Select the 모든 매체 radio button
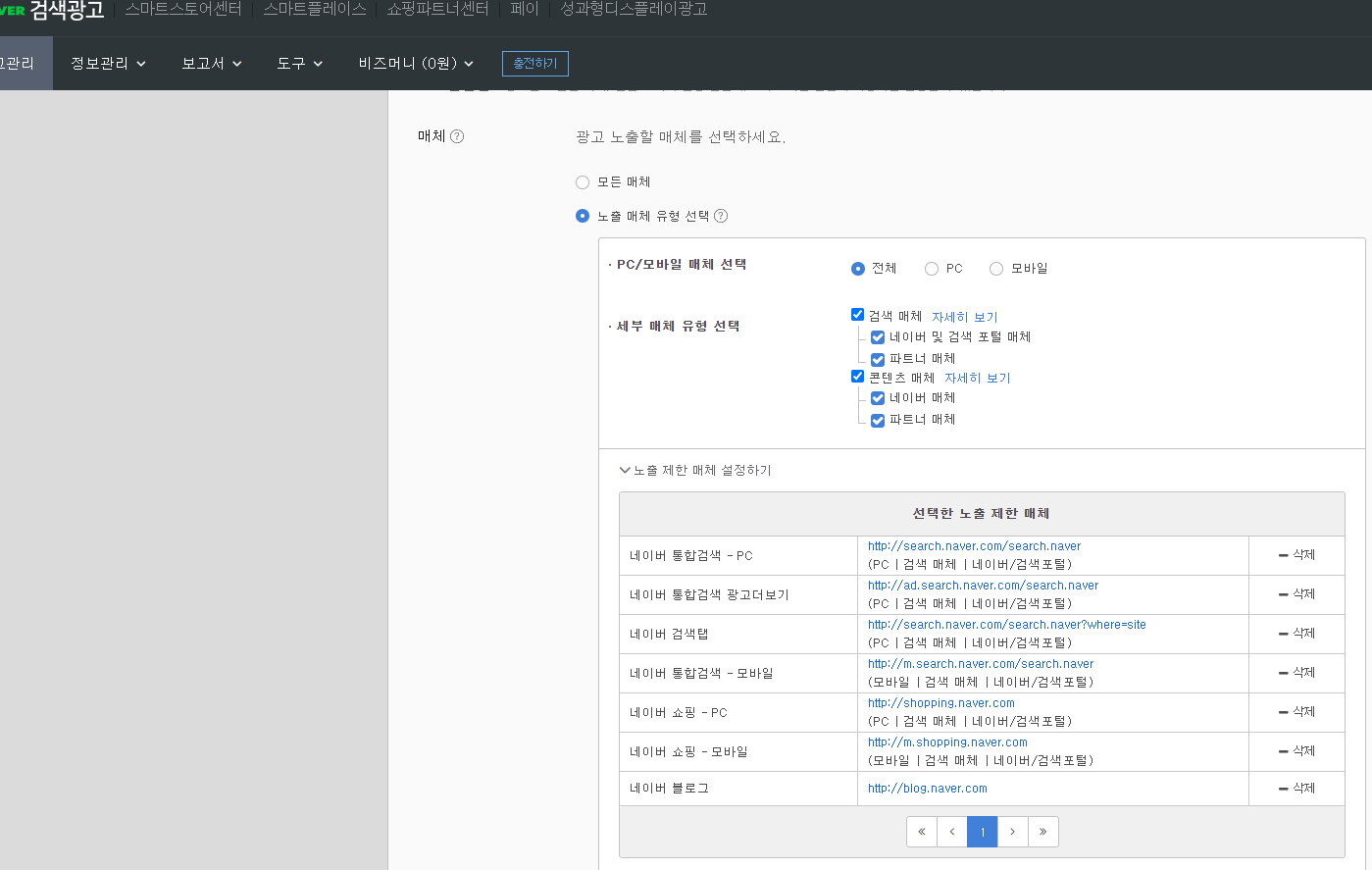 (583, 182)
